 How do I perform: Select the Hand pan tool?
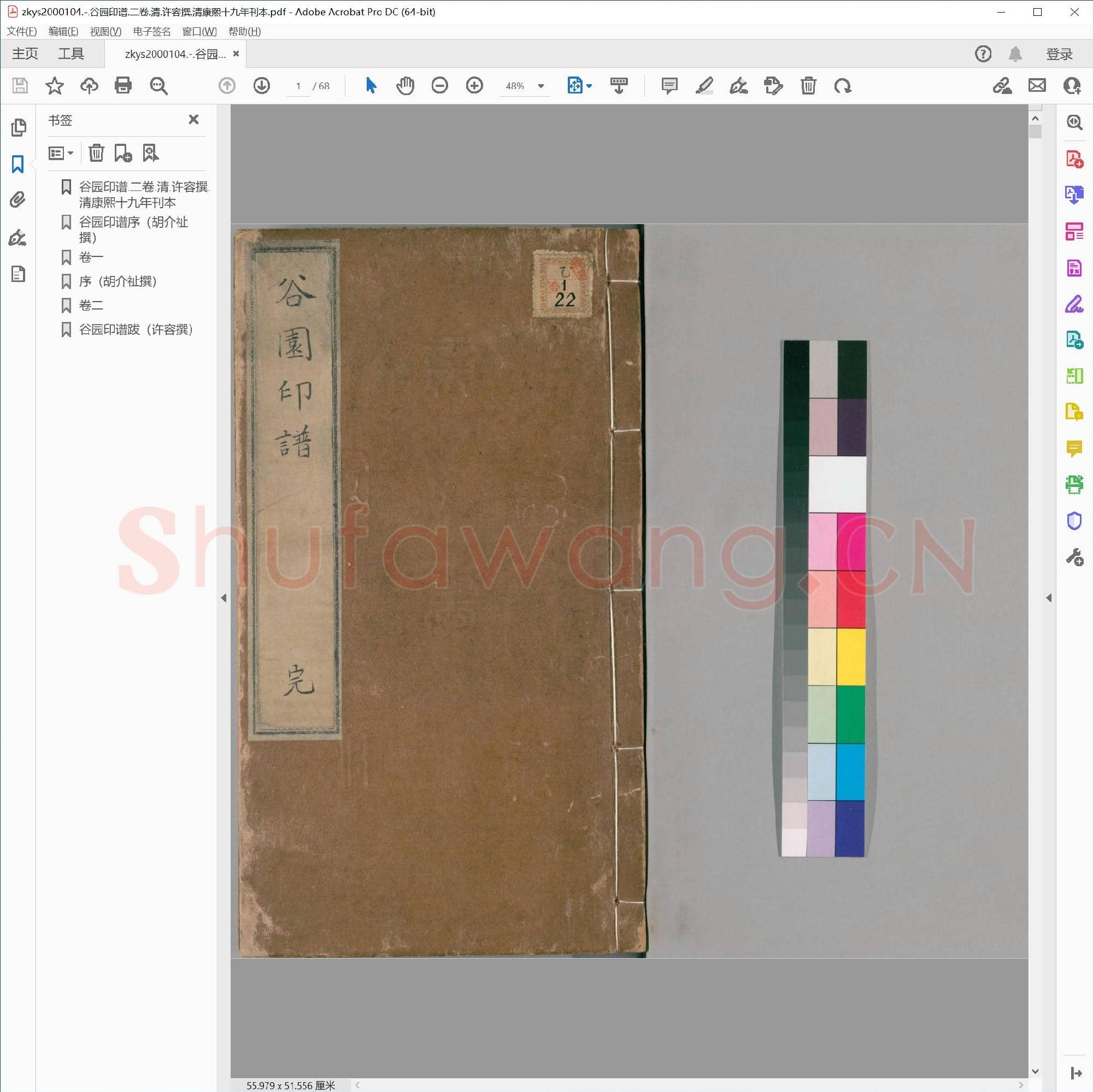coord(405,86)
